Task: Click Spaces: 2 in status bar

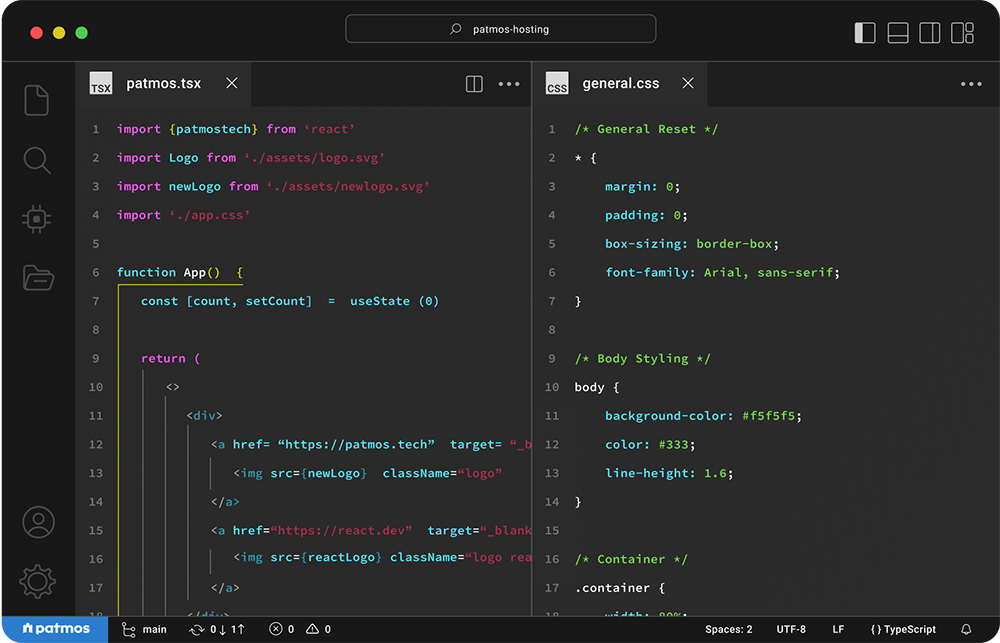Action: pyautogui.click(x=728, y=630)
